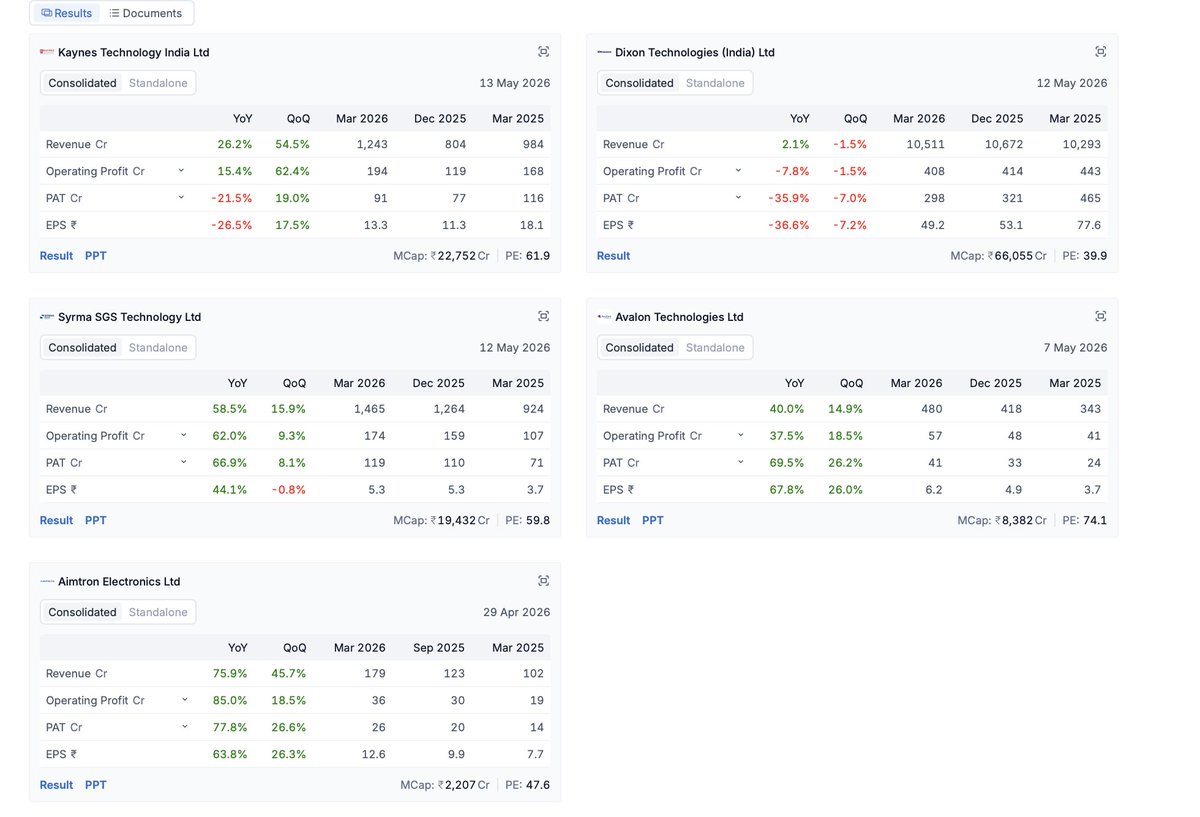Open Dixon Technologies (India) Ltd company title
Screen dimensions: 1200x817
pos(695,52)
